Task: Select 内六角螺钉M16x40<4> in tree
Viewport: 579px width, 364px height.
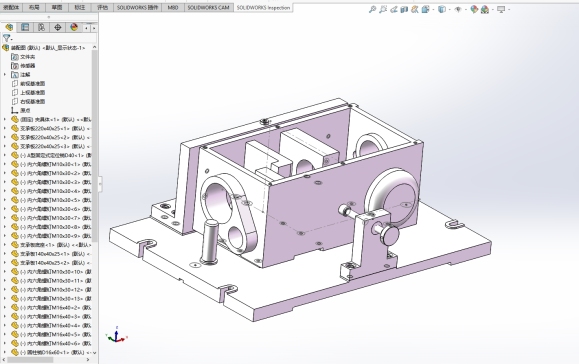Action: coord(51,325)
